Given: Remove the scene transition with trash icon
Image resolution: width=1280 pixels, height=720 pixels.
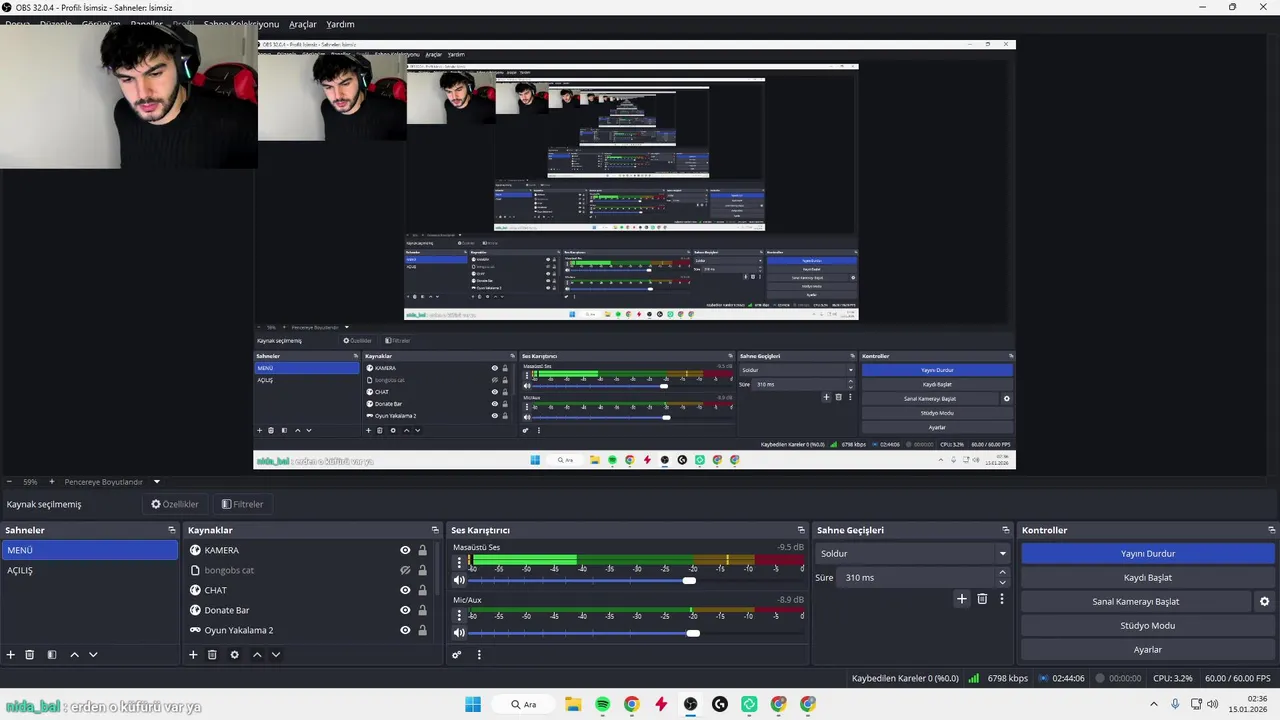Looking at the screenshot, I should (982, 599).
